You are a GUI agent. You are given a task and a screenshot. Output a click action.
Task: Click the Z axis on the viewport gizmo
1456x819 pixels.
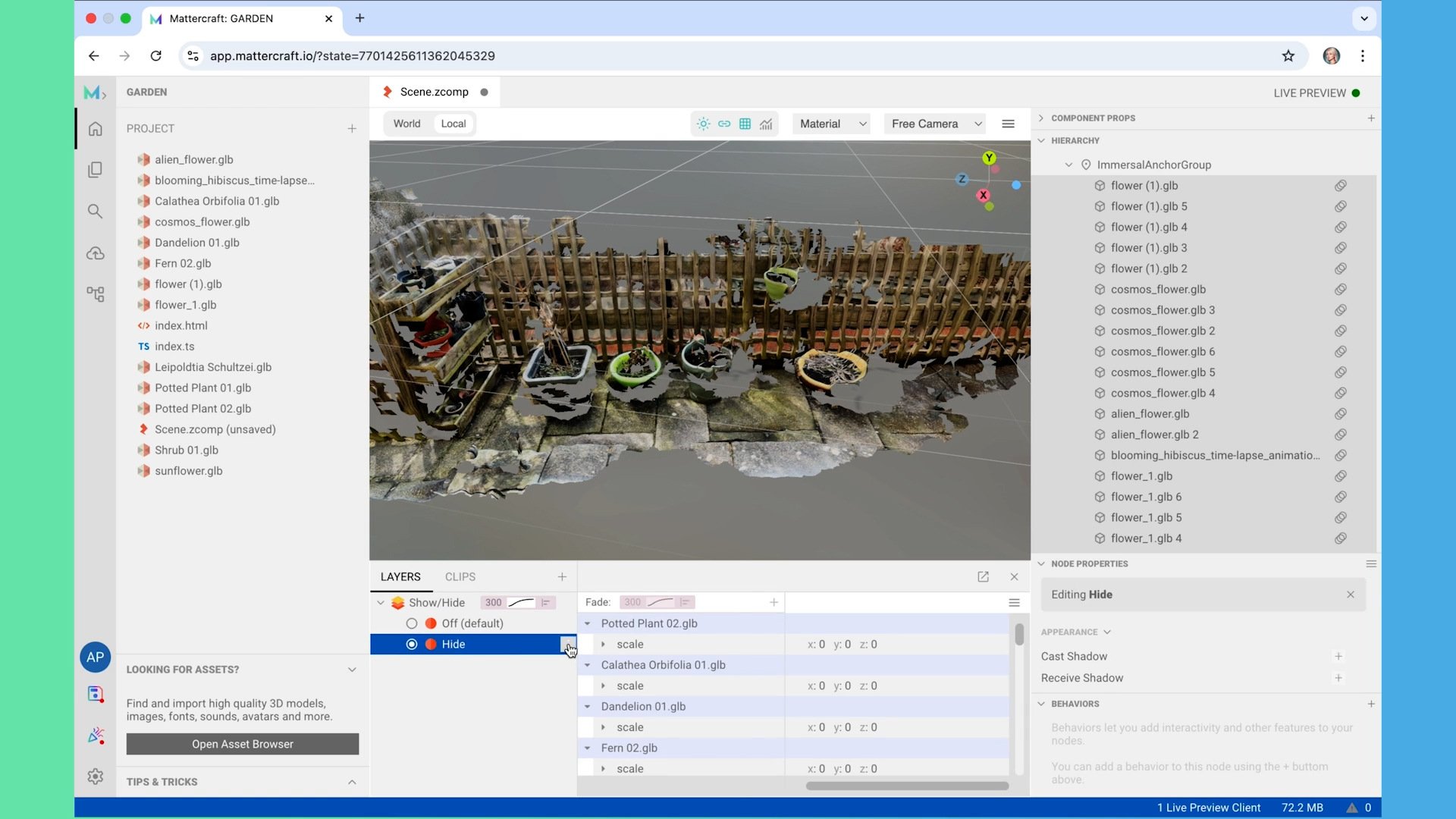click(962, 179)
